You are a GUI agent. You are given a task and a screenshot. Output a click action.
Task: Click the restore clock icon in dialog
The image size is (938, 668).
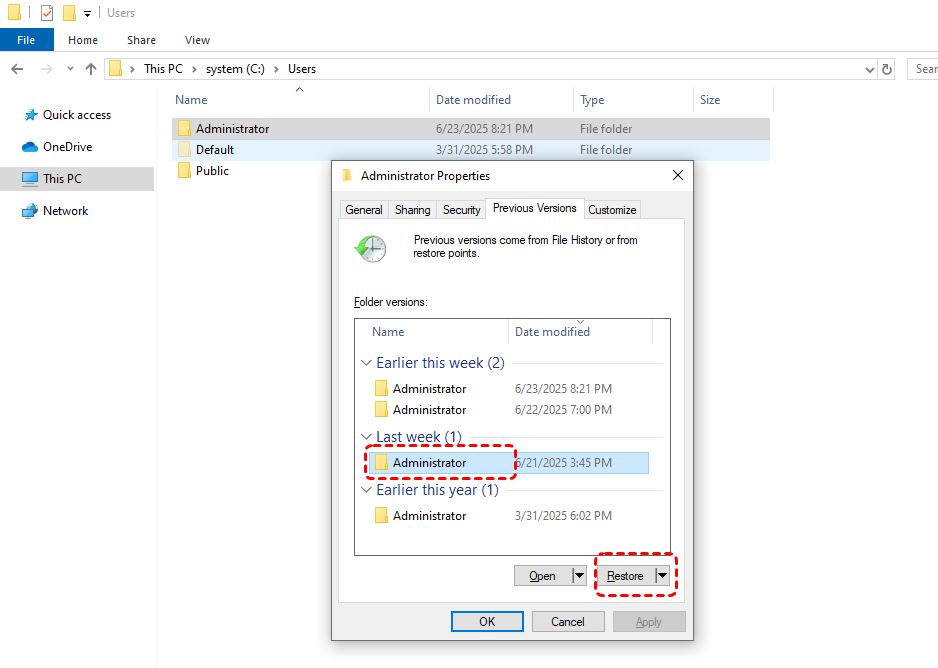click(371, 249)
